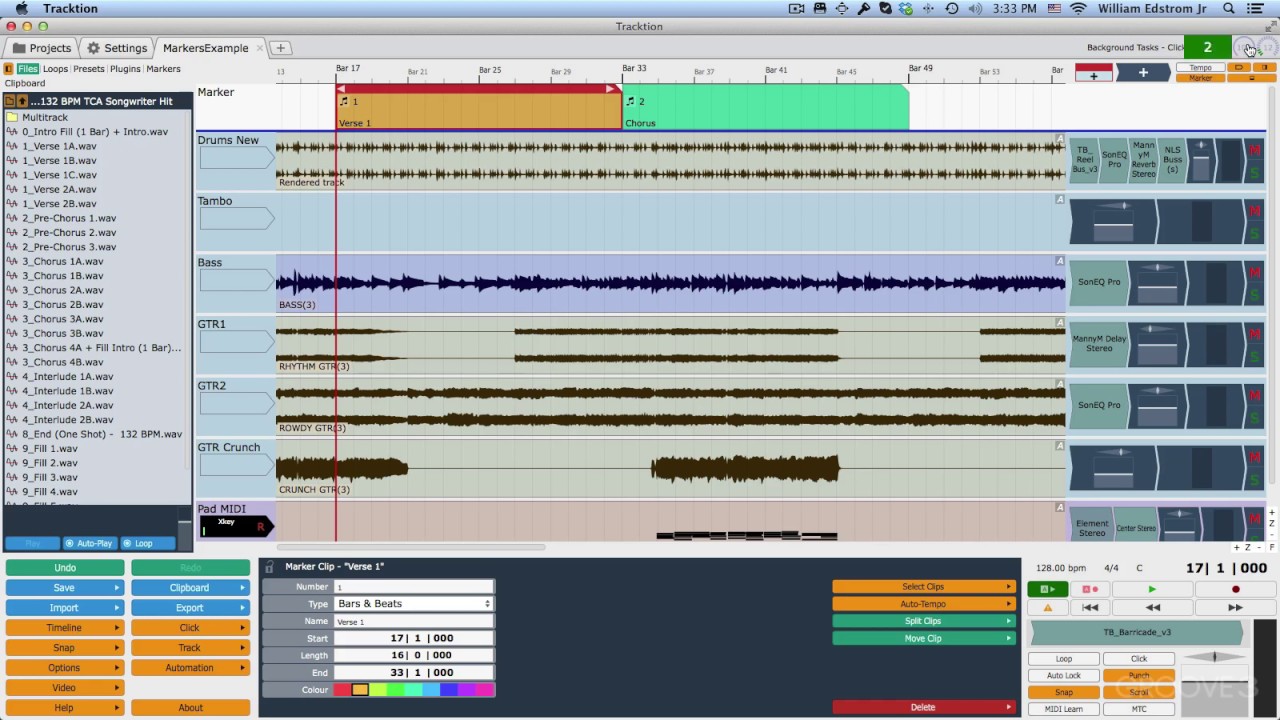
Task: Expand the Clipboard menu button
Action: coord(190,588)
